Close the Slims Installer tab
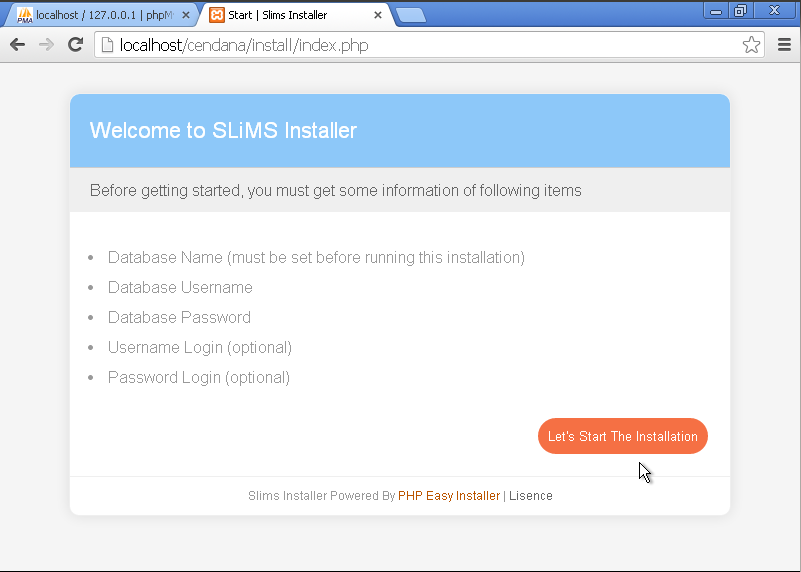Screen dimensions: 801x572 [x=378, y=15]
